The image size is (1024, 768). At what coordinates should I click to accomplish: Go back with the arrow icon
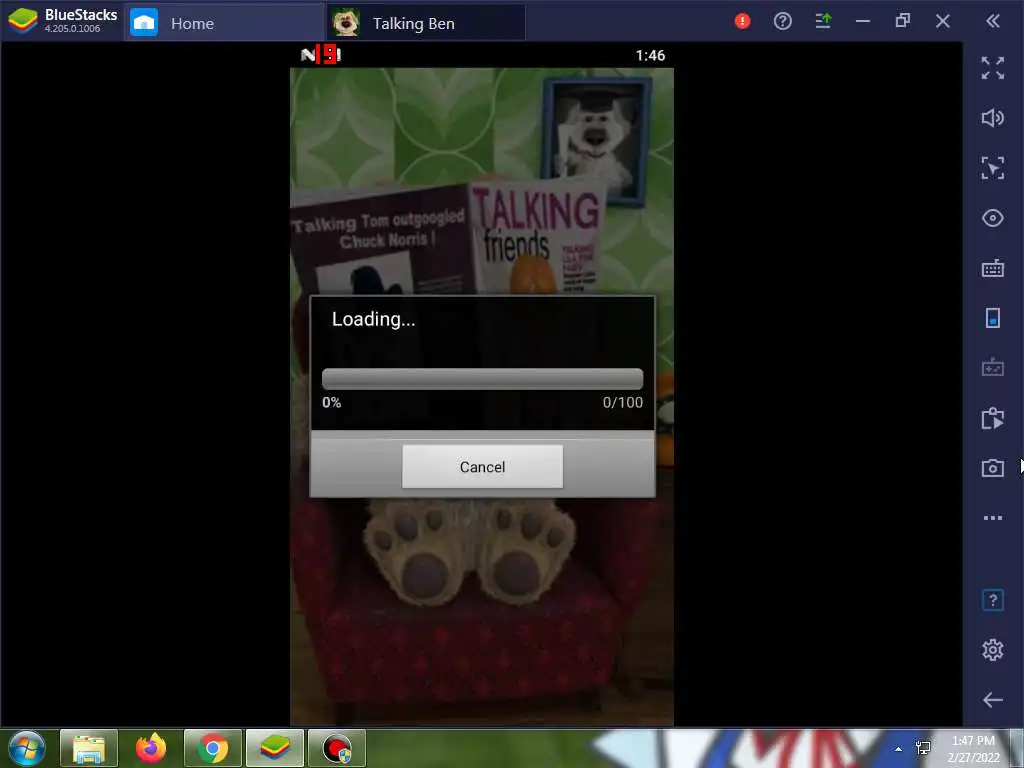pyautogui.click(x=993, y=700)
